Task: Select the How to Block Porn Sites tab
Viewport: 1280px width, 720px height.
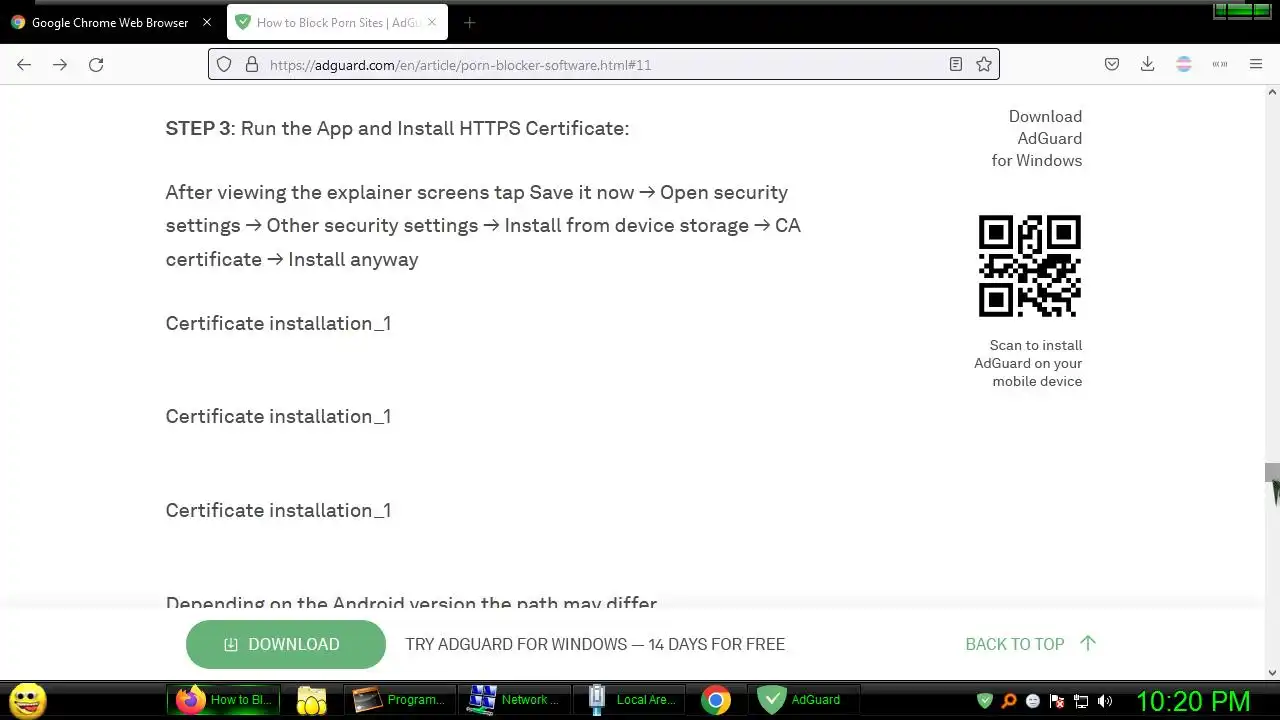Action: point(337,22)
